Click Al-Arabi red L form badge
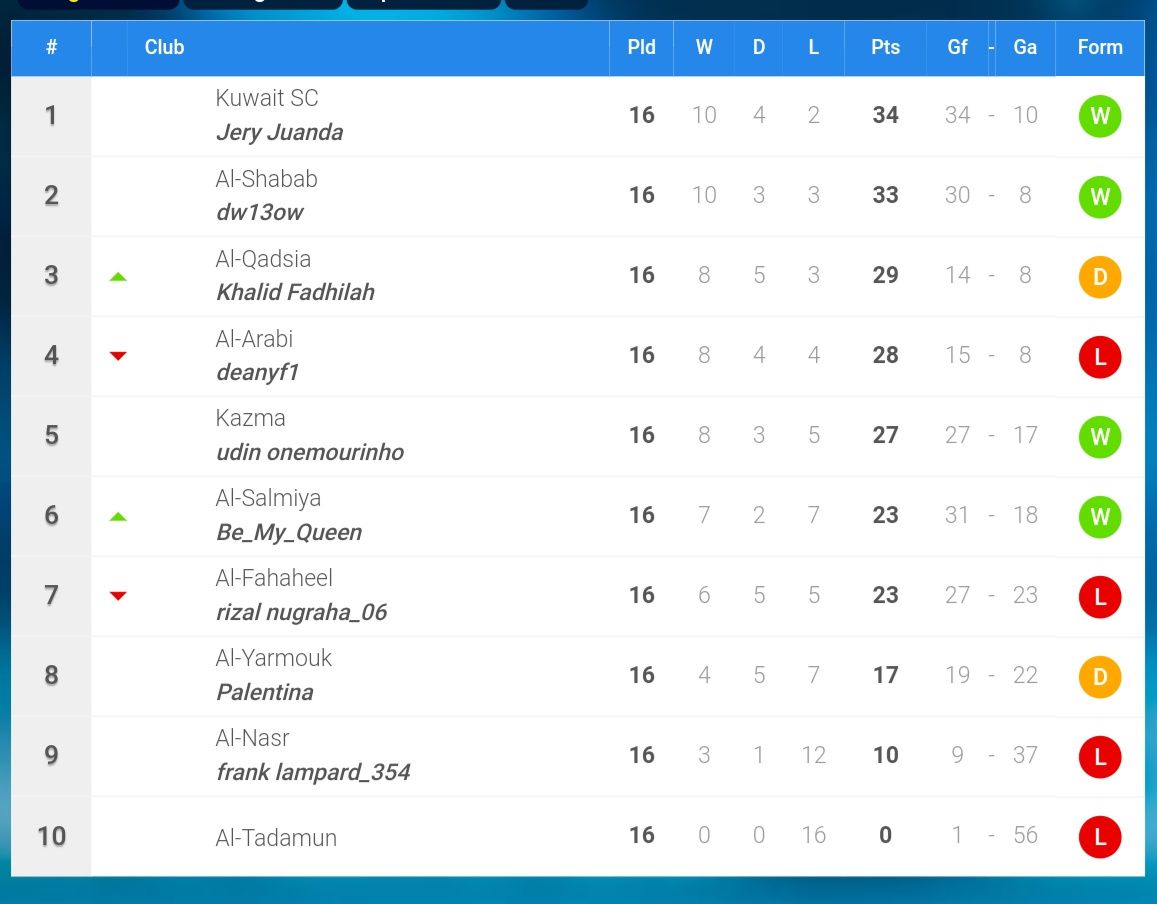Screen dimensions: 1157x904 coord(1099,357)
